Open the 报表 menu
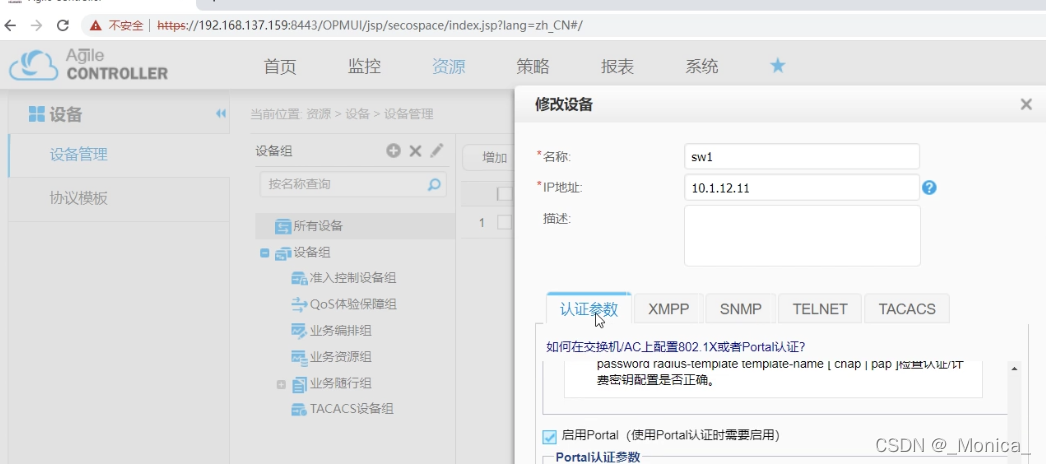The image size is (1046, 464). coord(617,66)
